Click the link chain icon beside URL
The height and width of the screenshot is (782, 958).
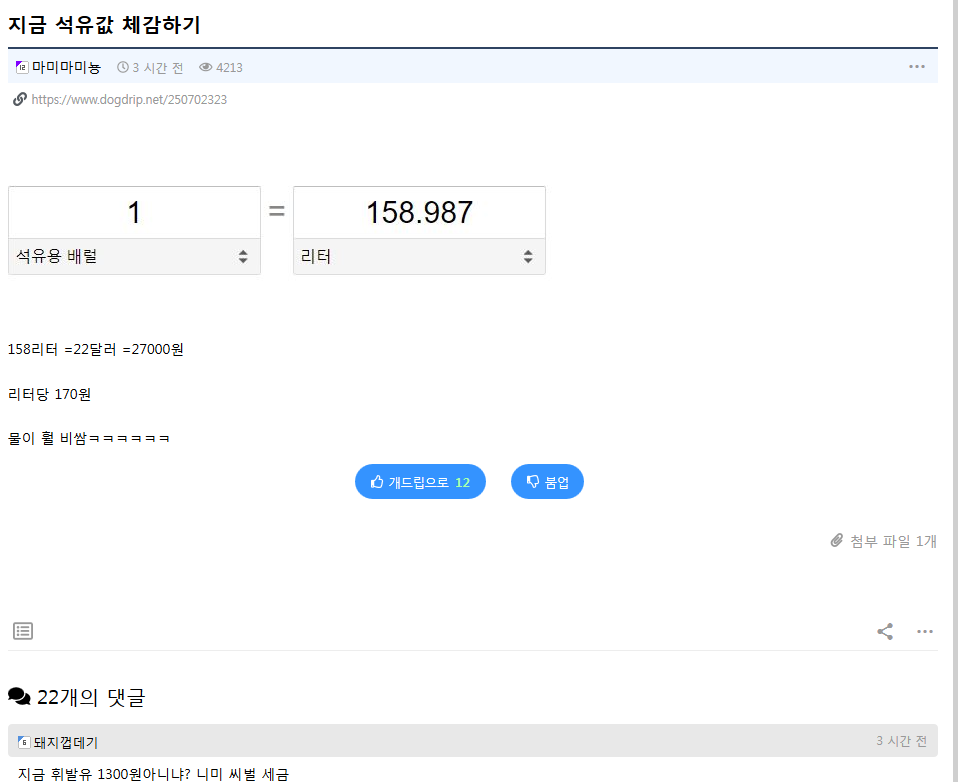coord(19,99)
